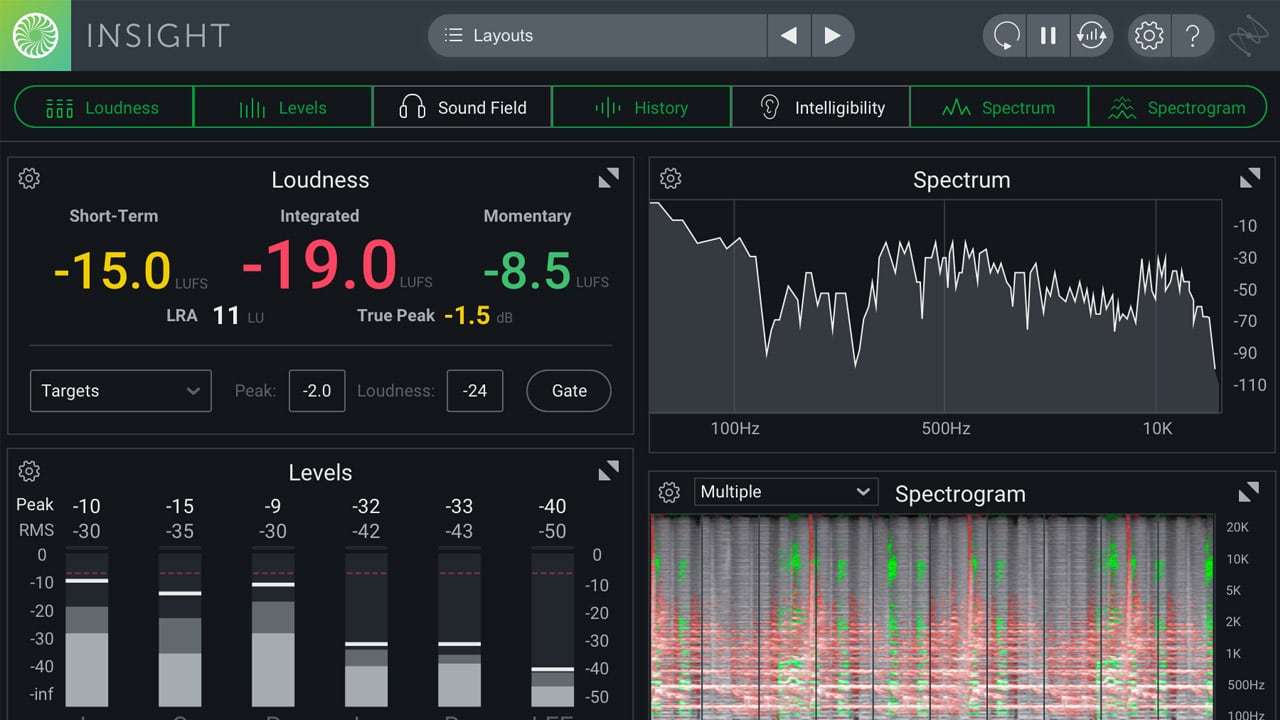Toggle the Spectrum module tab
The image size is (1280, 720).
coord(999,107)
